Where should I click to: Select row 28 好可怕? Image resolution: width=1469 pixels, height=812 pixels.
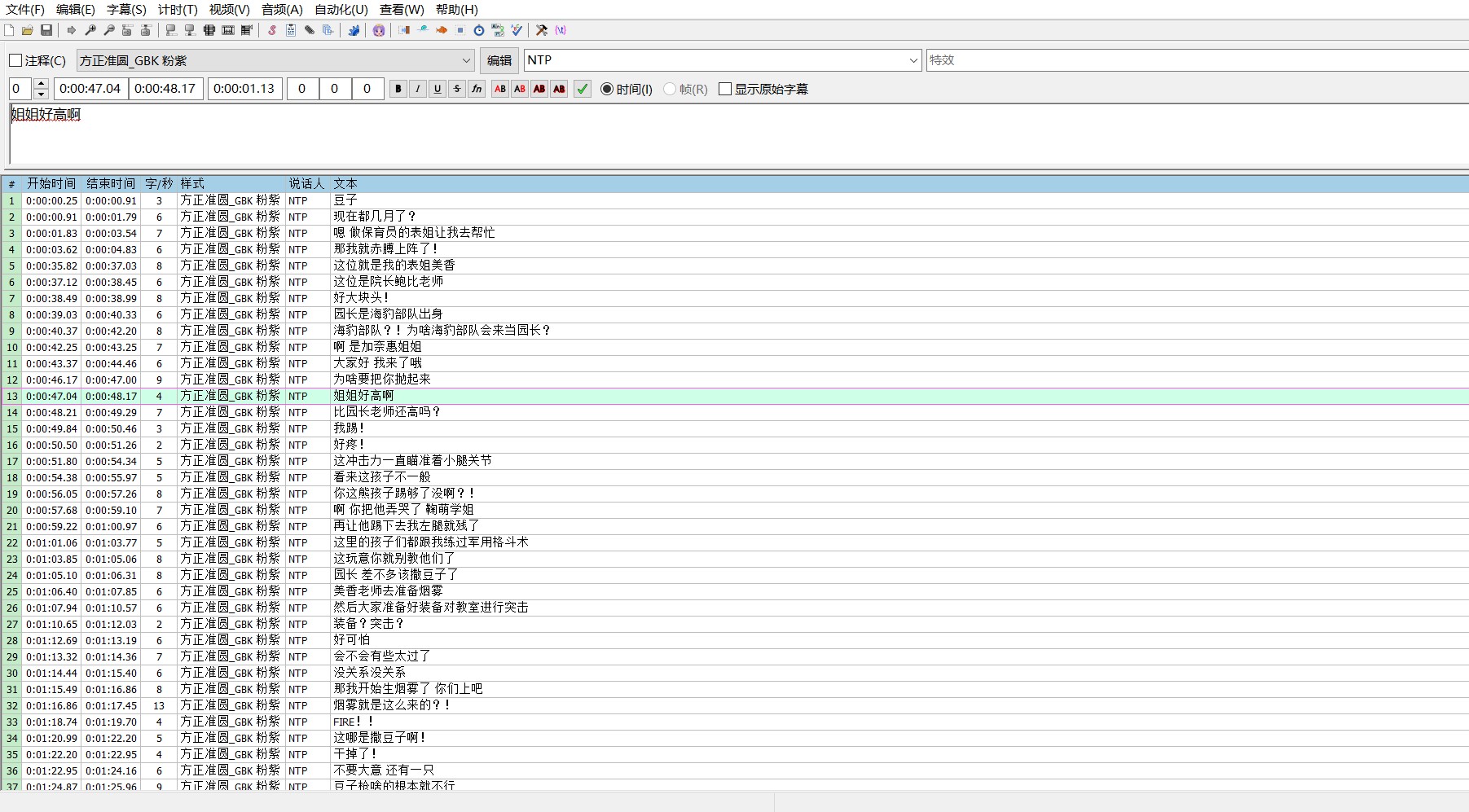735,640
